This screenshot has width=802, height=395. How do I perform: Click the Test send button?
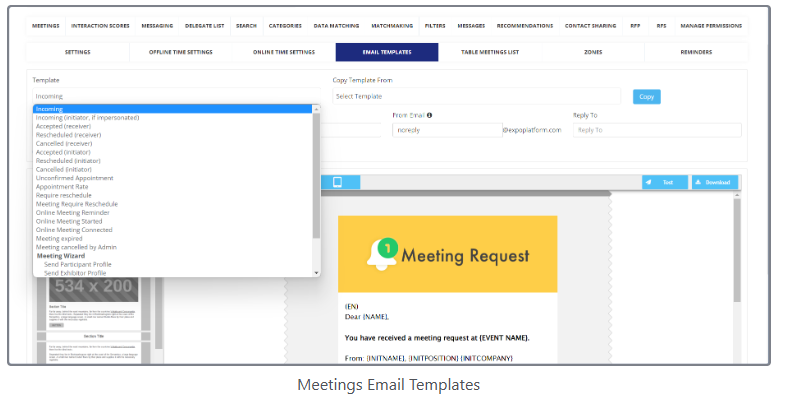point(664,182)
